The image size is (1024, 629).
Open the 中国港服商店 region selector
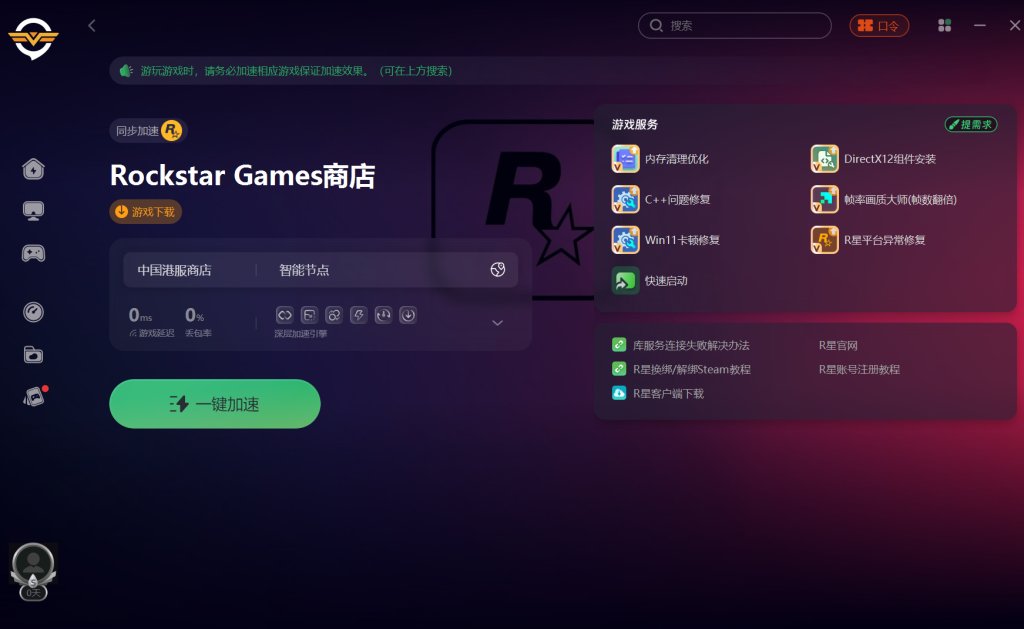pos(174,270)
